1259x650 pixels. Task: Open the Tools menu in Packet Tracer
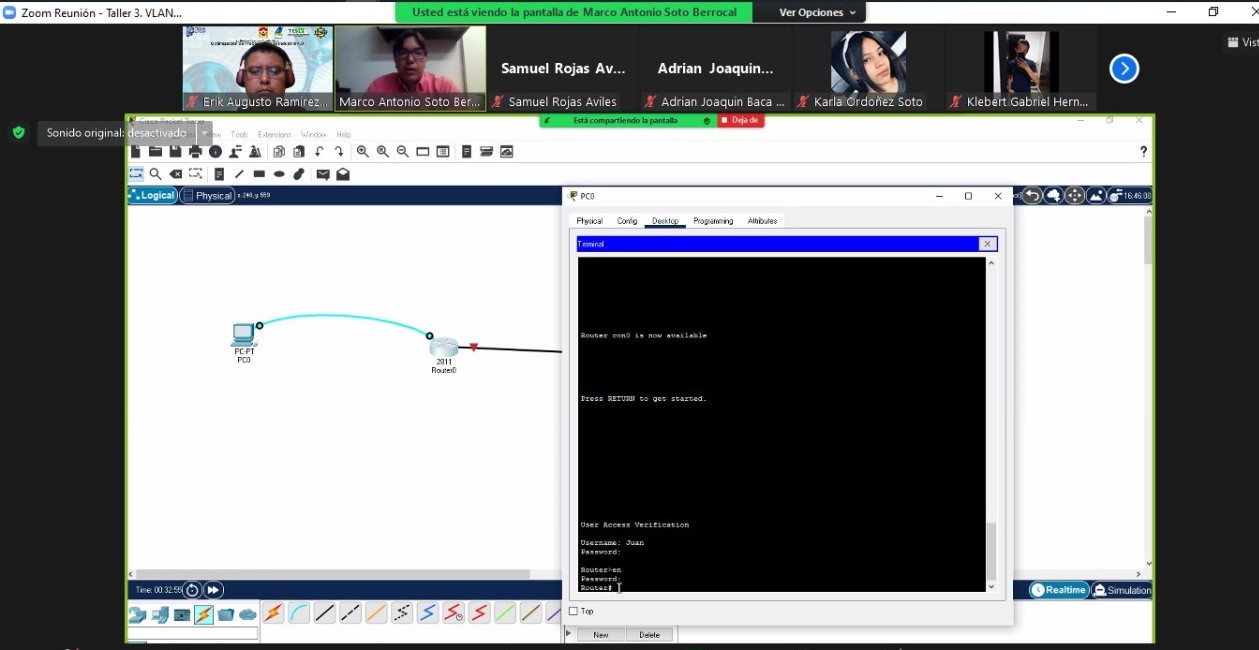tap(239, 134)
